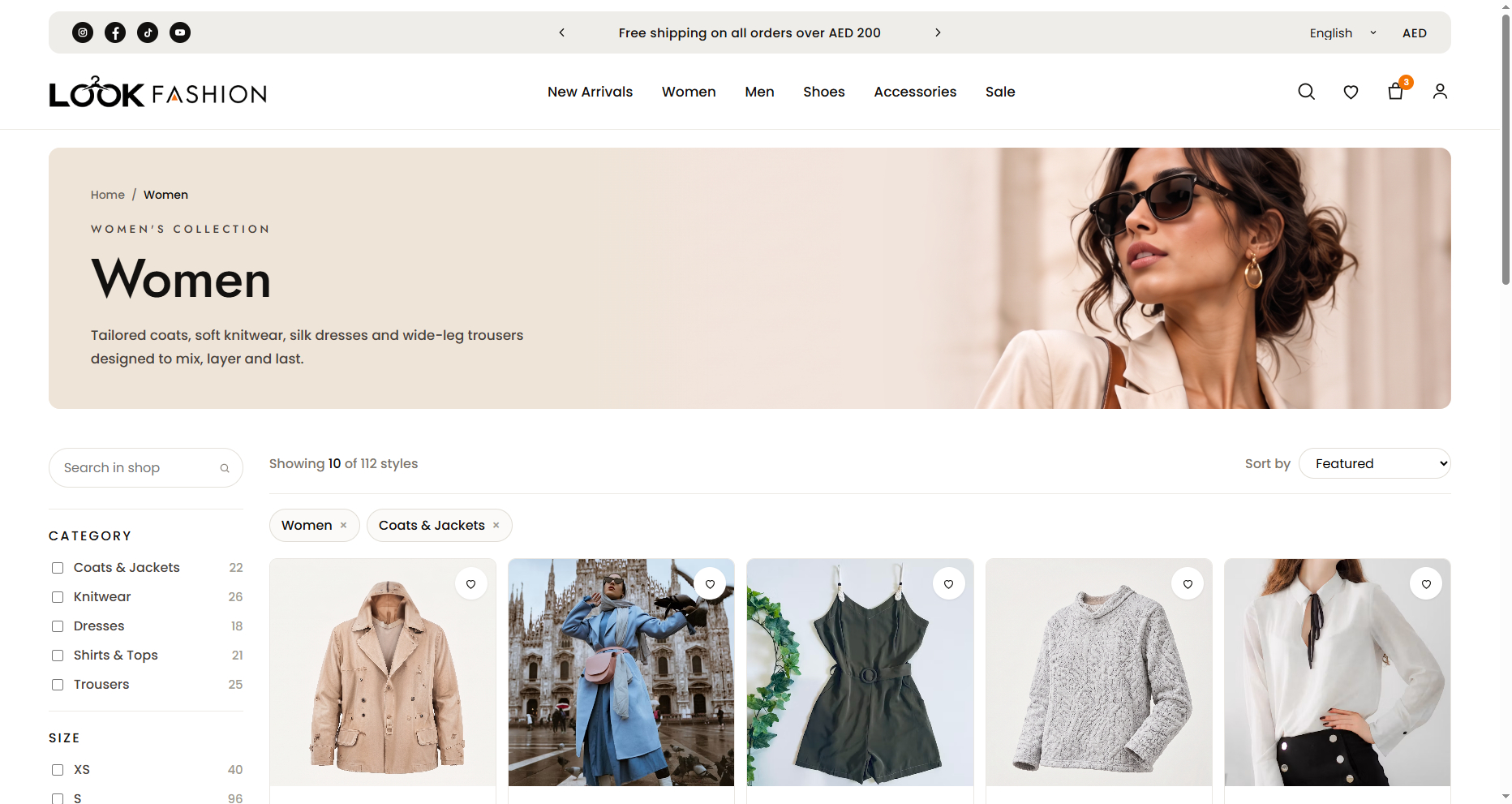Screen dimensions: 1512x804
Task: Check the Trousers category
Action: [58, 685]
